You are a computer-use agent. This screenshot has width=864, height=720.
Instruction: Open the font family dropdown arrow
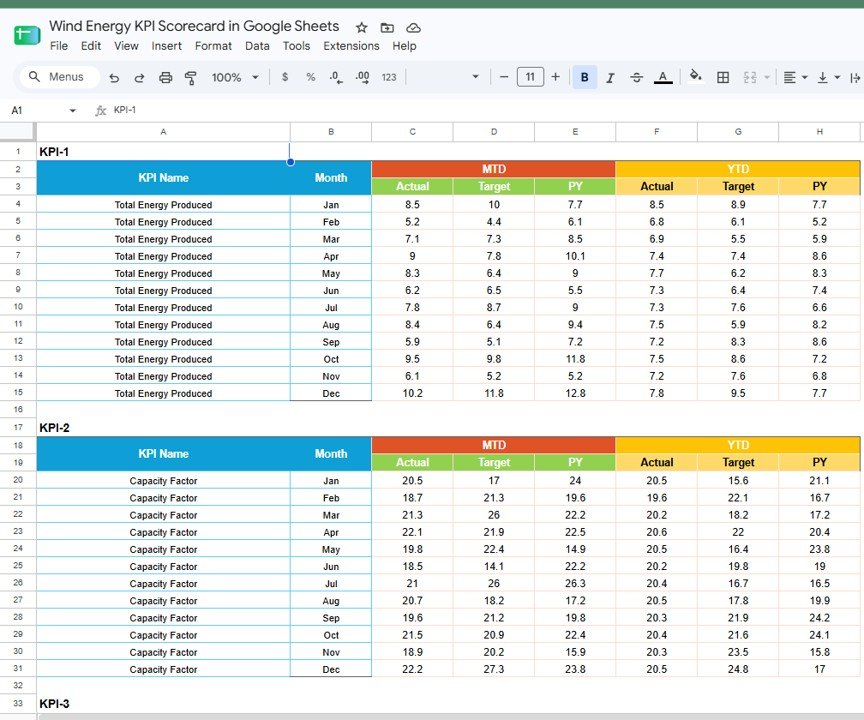pos(476,77)
